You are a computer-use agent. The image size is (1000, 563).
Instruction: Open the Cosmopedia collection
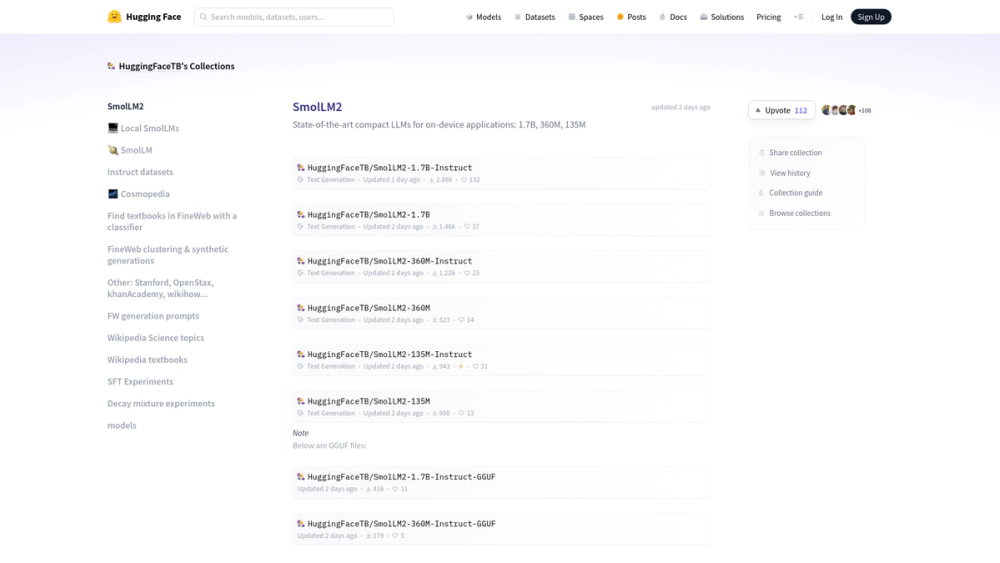click(145, 194)
